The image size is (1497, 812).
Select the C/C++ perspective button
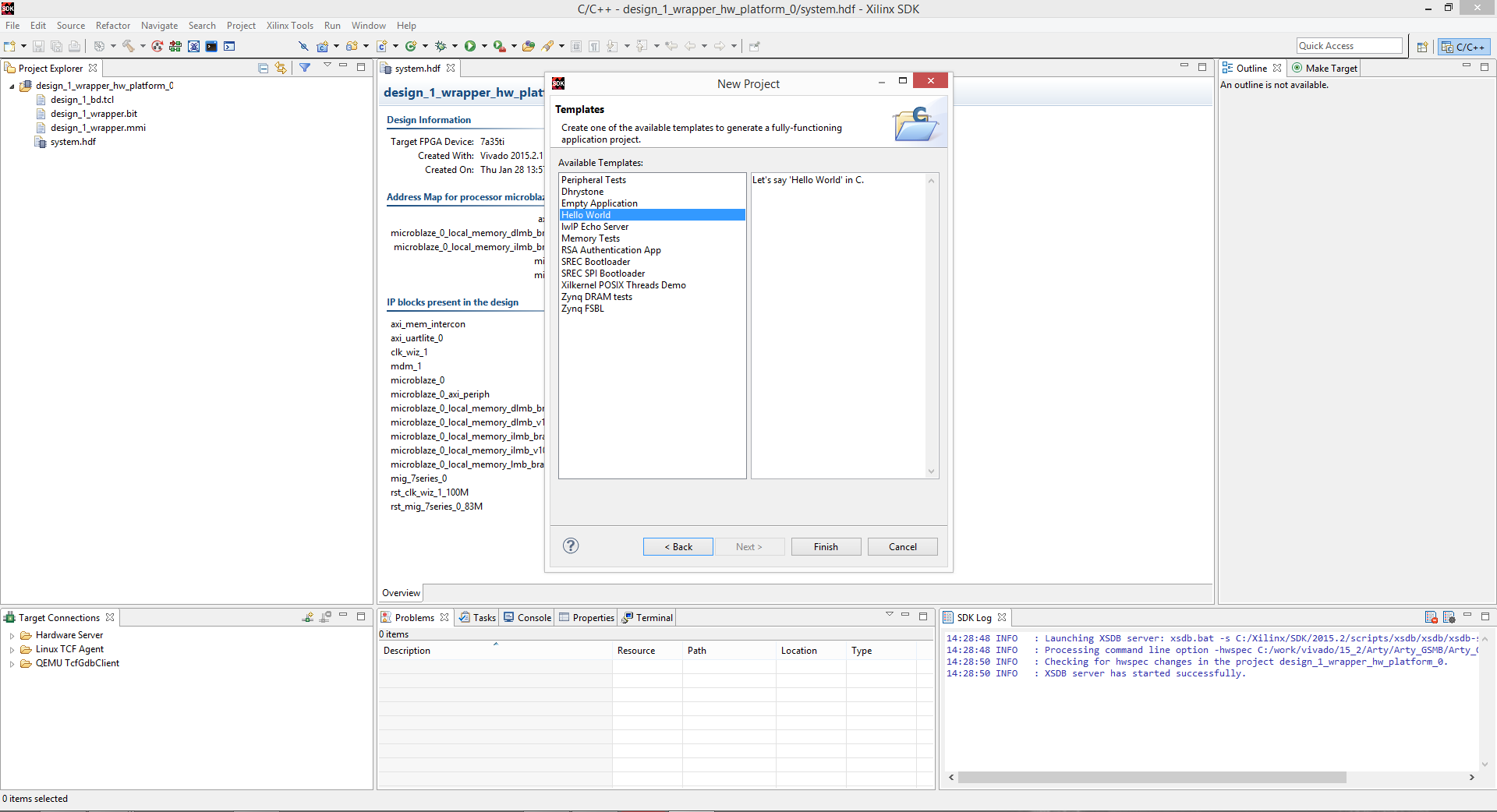pyautogui.click(x=1464, y=47)
